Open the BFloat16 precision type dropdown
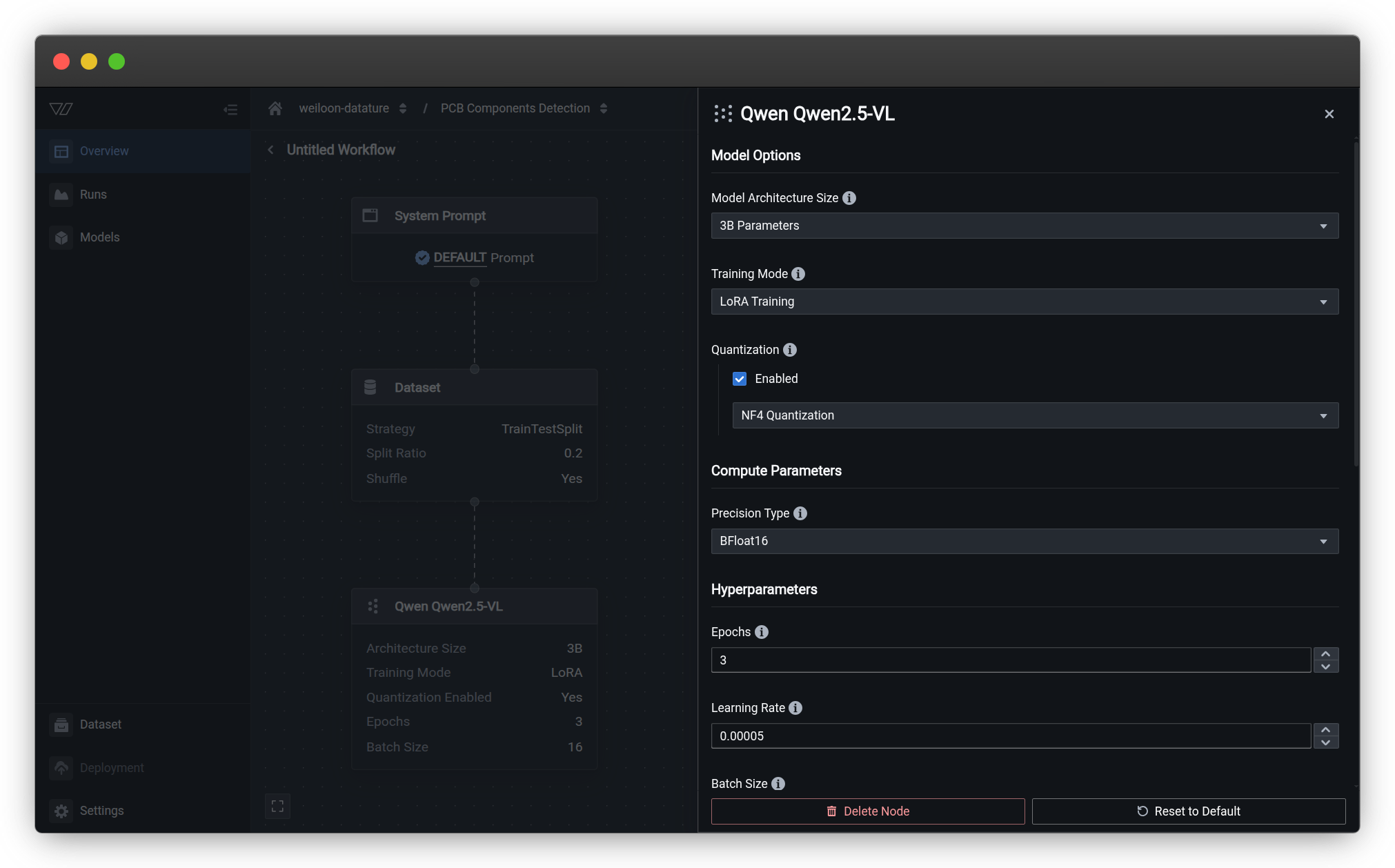Screen dimensions: 1395x868 pos(1025,541)
